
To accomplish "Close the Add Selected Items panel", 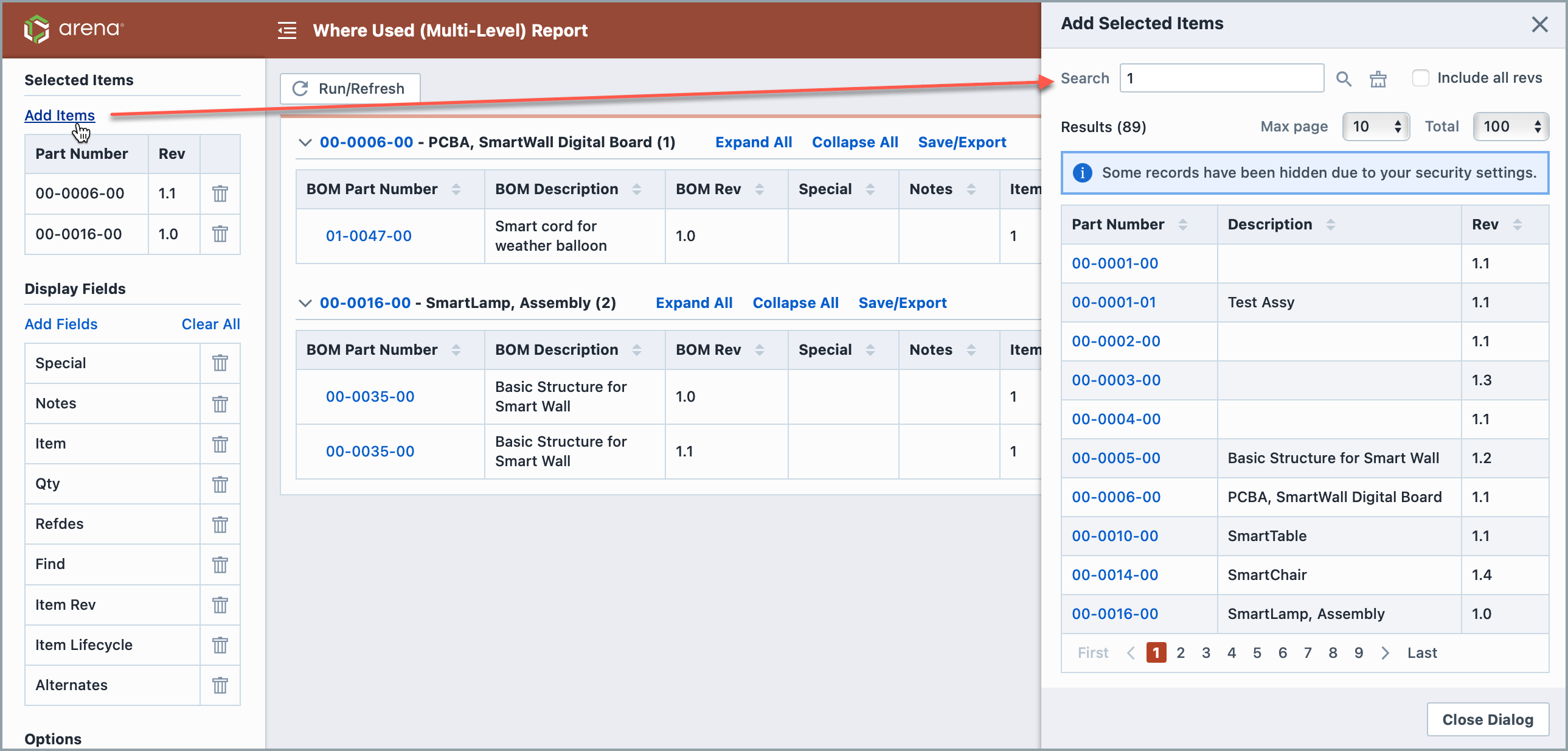I will pyautogui.click(x=1539, y=24).
